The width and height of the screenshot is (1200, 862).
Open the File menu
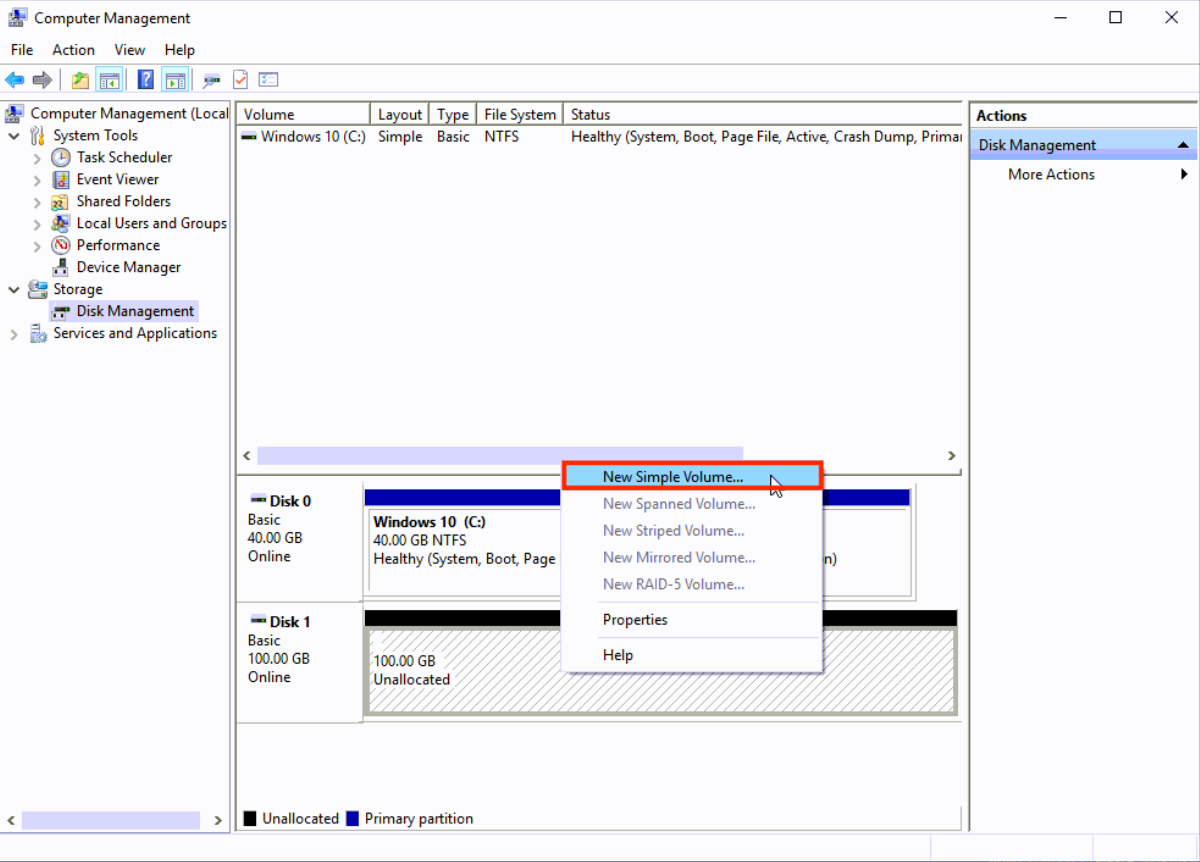22,50
